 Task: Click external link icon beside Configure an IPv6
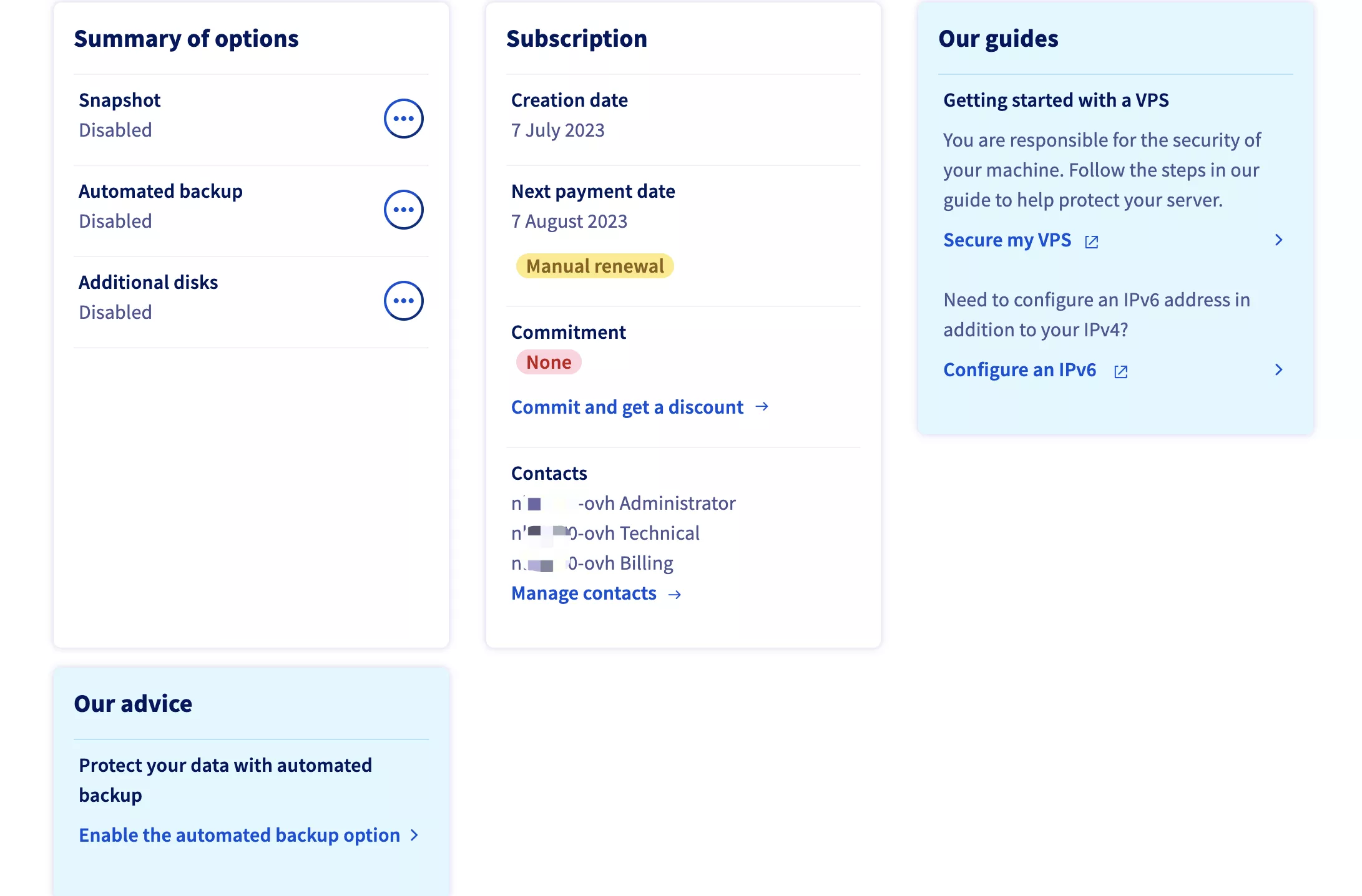point(1121,372)
